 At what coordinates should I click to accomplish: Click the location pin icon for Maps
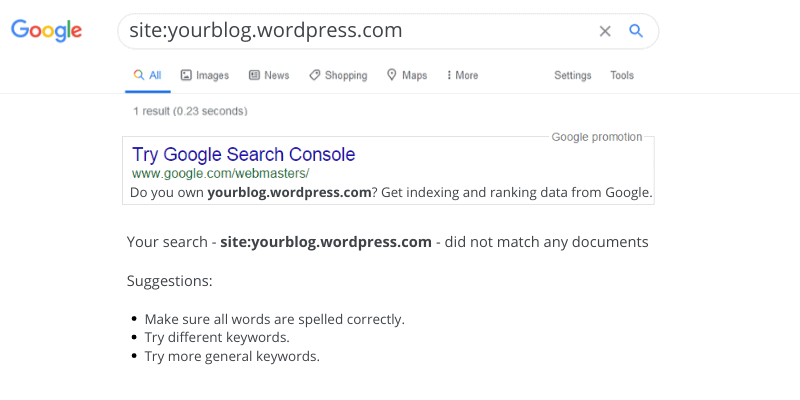pos(392,75)
